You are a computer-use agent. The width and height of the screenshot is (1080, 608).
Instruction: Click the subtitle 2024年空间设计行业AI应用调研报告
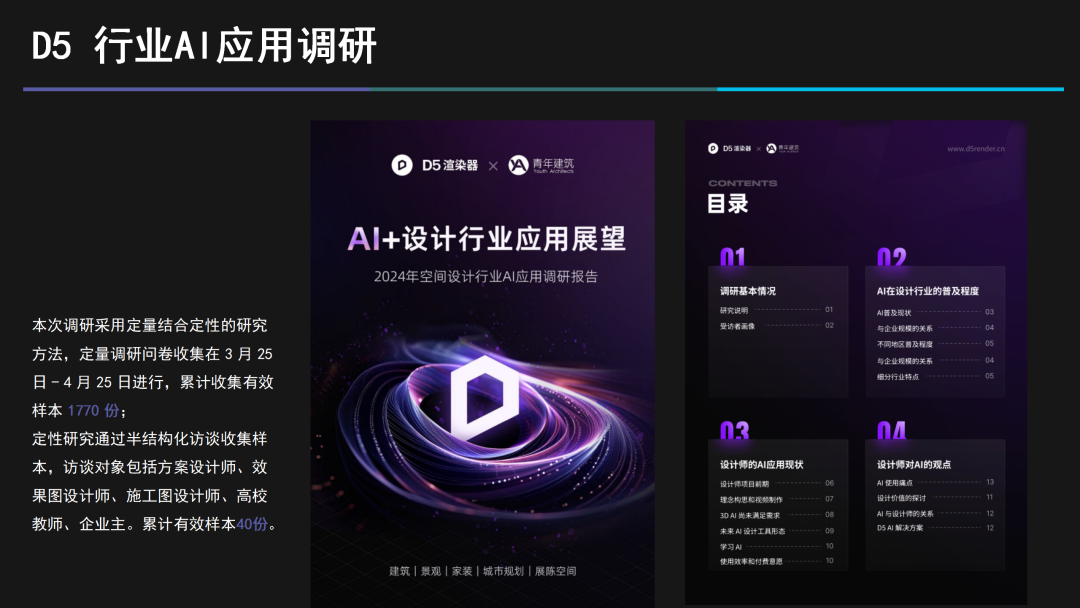pyautogui.click(x=486, y=277)
